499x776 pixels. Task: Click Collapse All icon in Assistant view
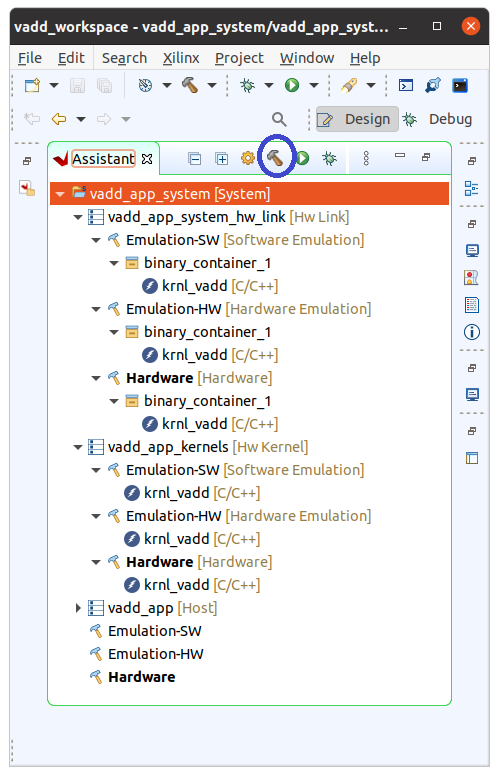point(195,159)
